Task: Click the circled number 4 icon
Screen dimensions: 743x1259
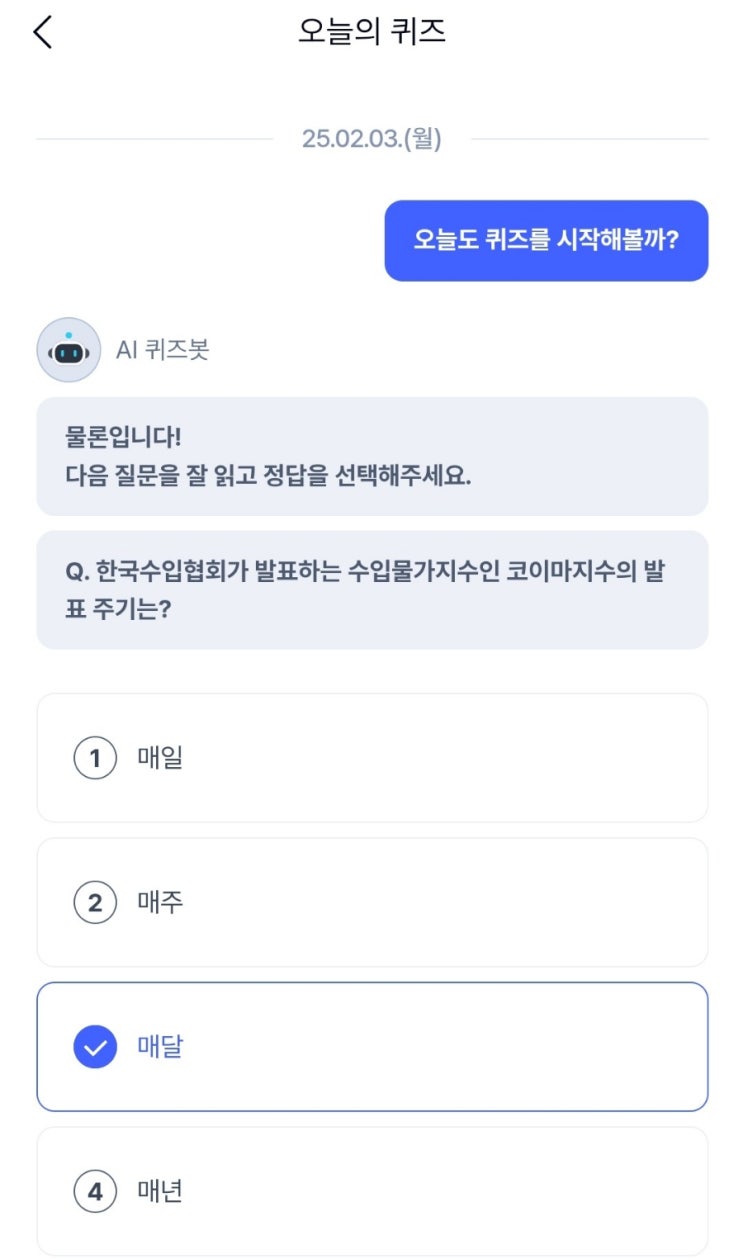Action: pyautogui.click(x=95, y=1192)
